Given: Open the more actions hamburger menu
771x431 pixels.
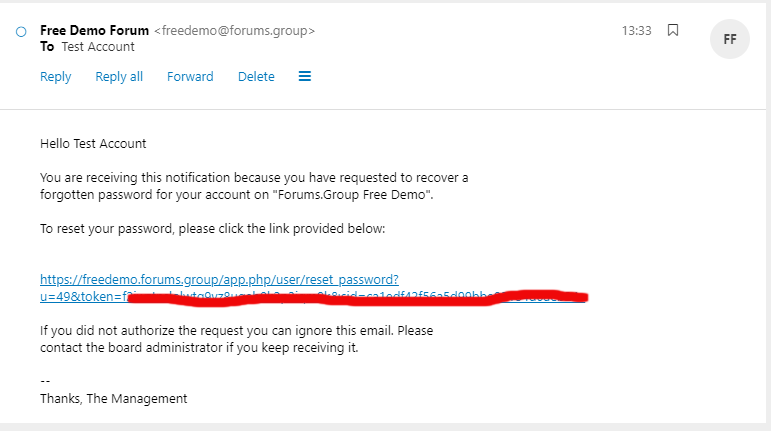Looking at the screenshot, I should click(x=305, y=77).
